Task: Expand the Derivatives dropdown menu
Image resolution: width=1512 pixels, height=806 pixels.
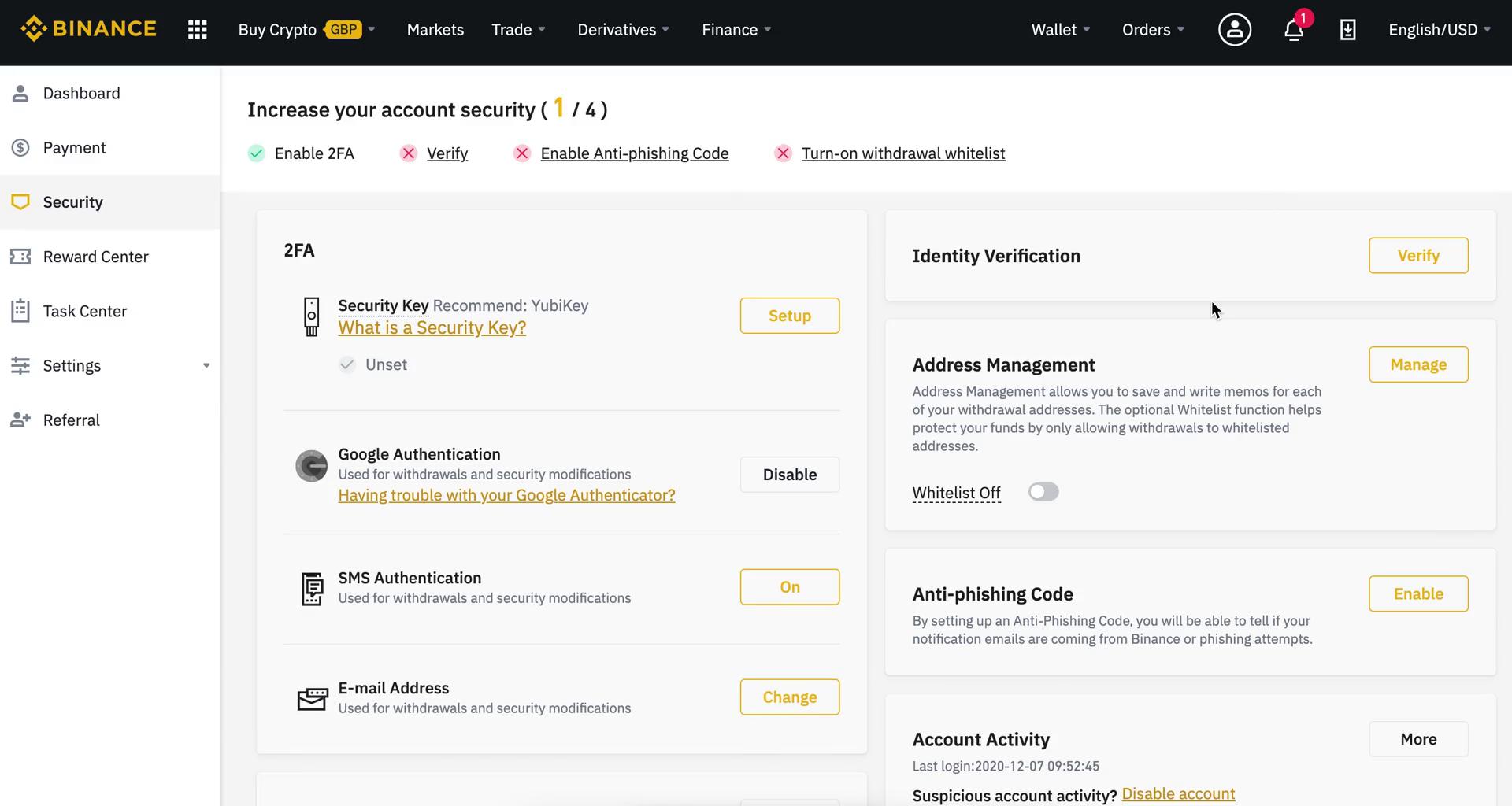Action: tap(623, 30)
